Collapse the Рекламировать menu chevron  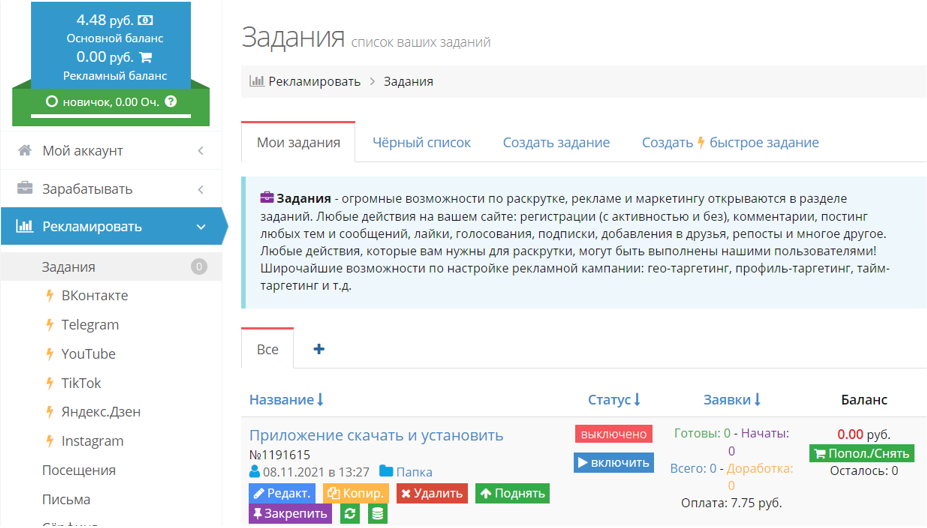(201, 226)
